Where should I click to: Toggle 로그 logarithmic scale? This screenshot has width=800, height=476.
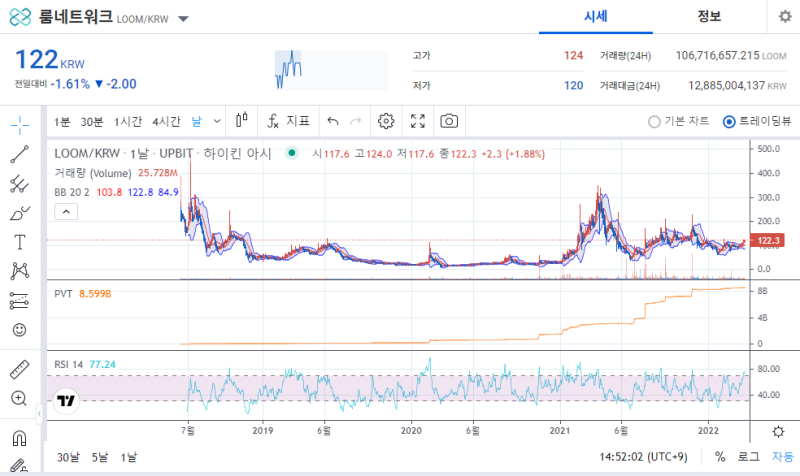coord(748,457)
